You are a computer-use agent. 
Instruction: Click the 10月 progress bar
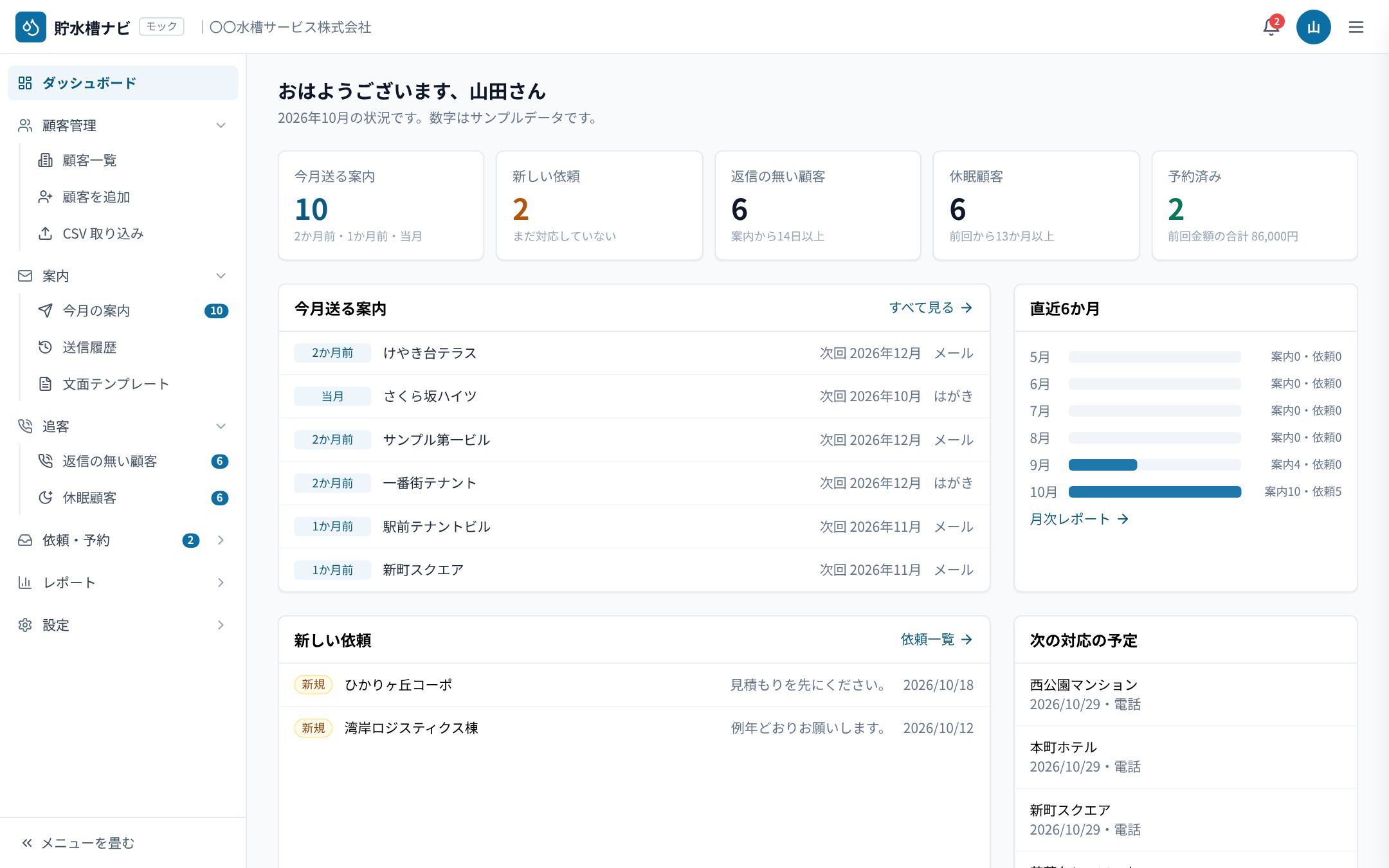1155,492
